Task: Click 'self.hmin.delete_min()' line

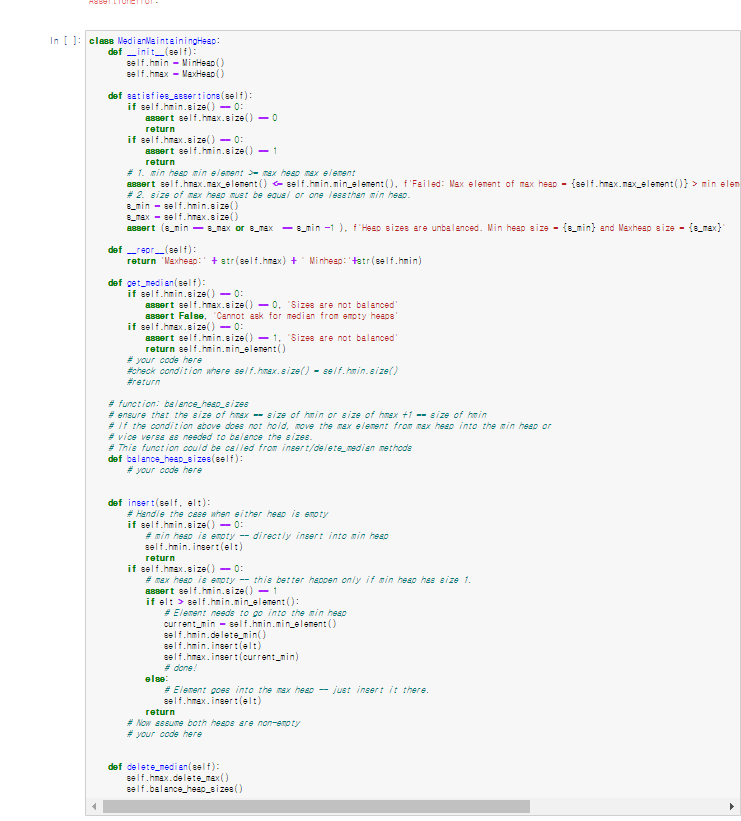Action: tap(215, 635)
